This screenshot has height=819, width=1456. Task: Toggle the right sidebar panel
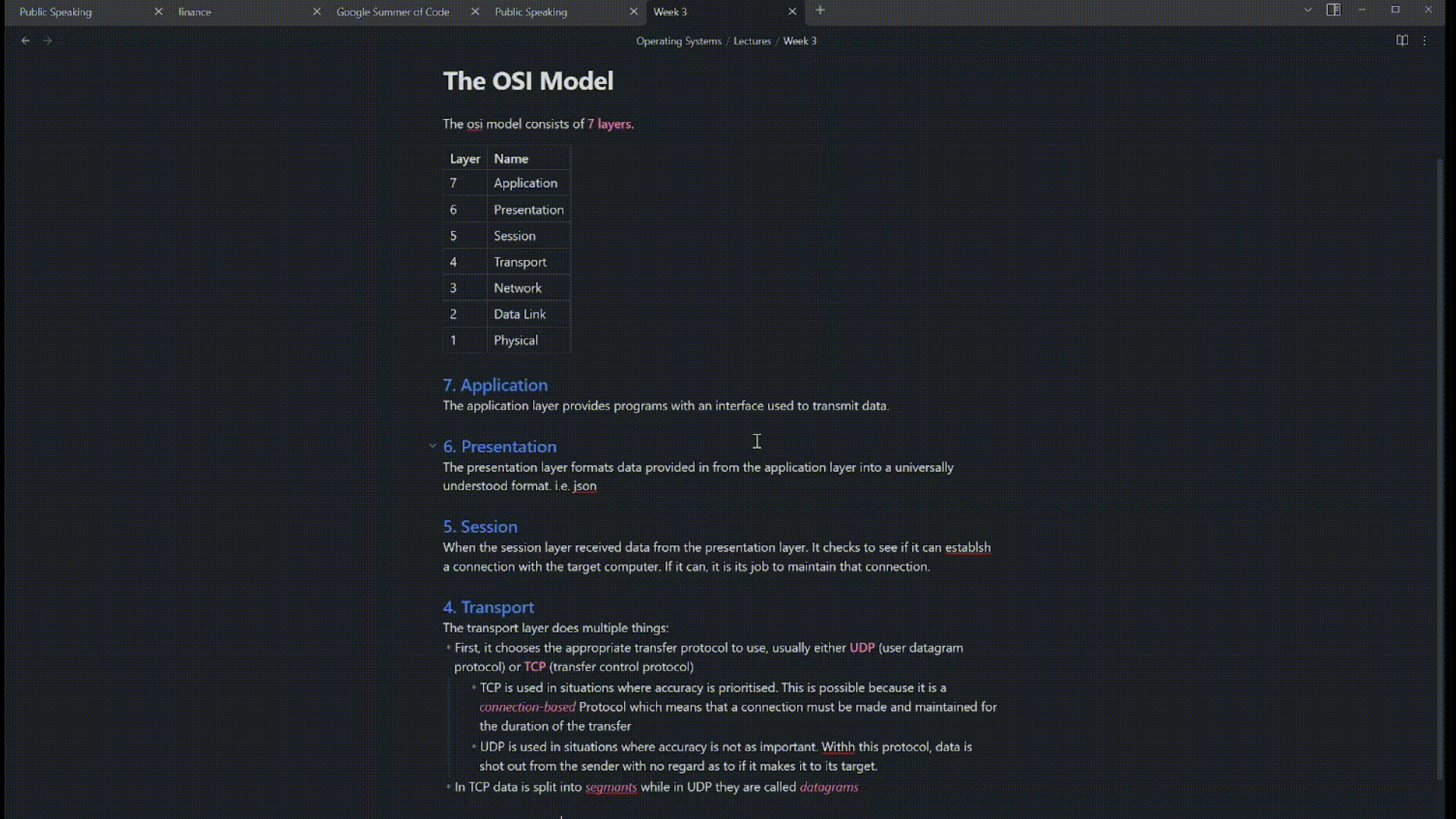1333,11
